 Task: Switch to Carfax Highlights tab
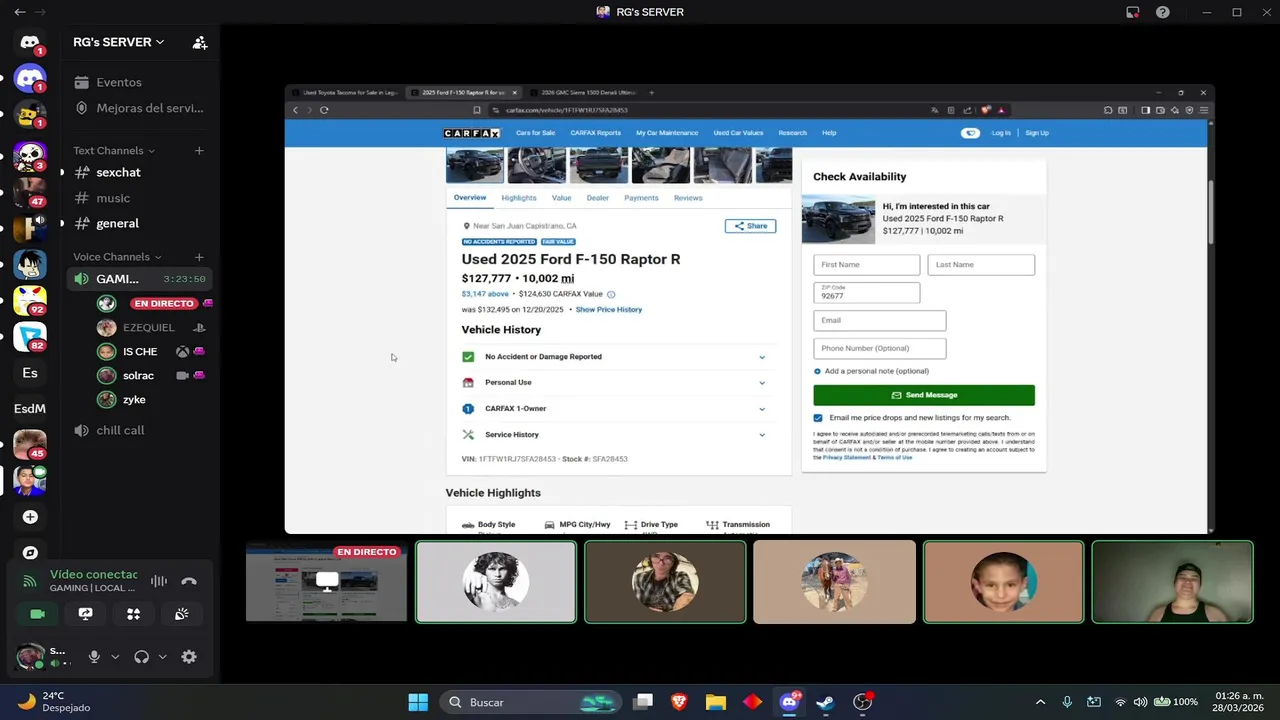pyautogui.click(x=519, y=198)
